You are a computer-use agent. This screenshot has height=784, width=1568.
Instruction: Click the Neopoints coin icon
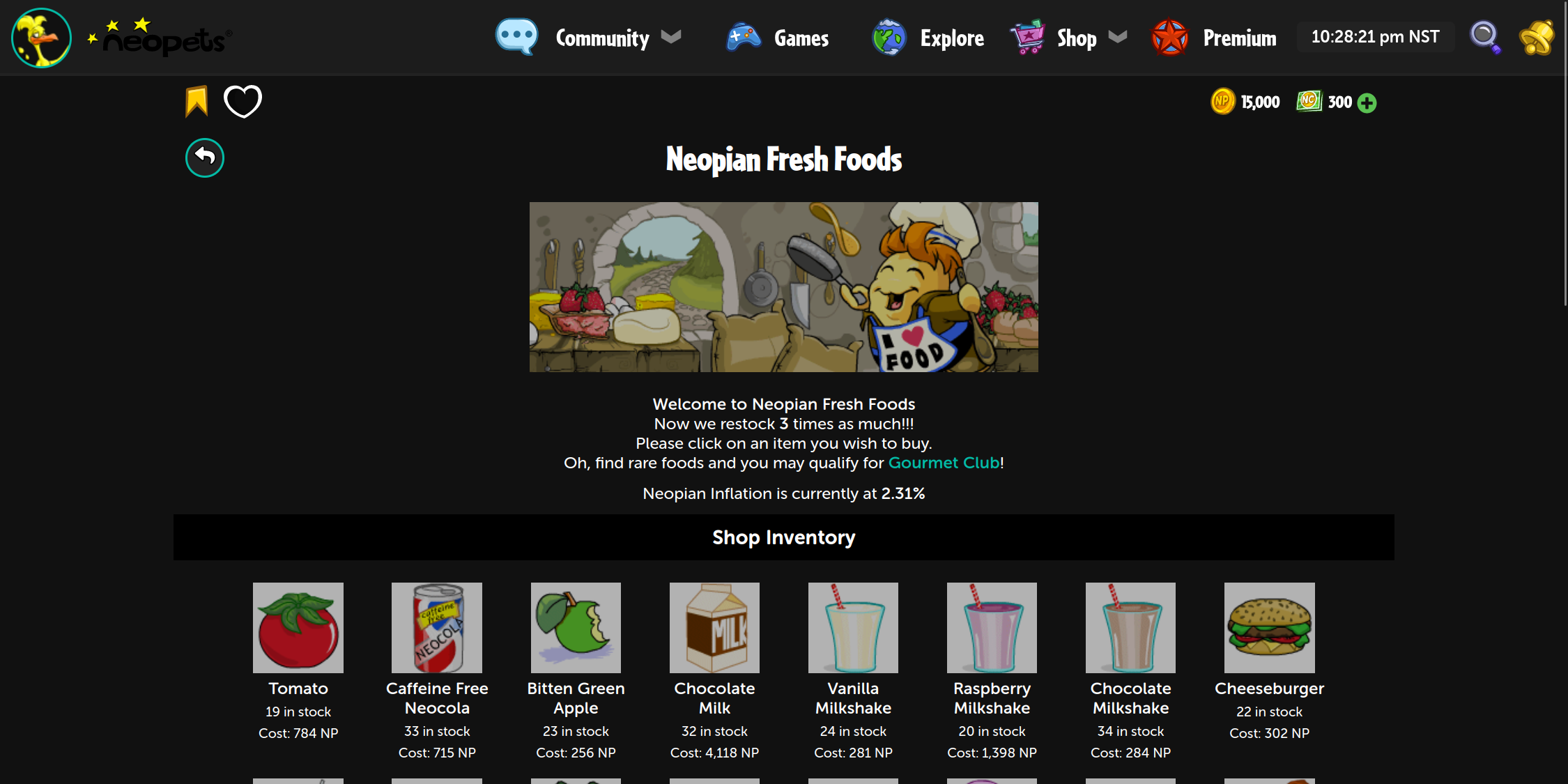[1222, 102]
